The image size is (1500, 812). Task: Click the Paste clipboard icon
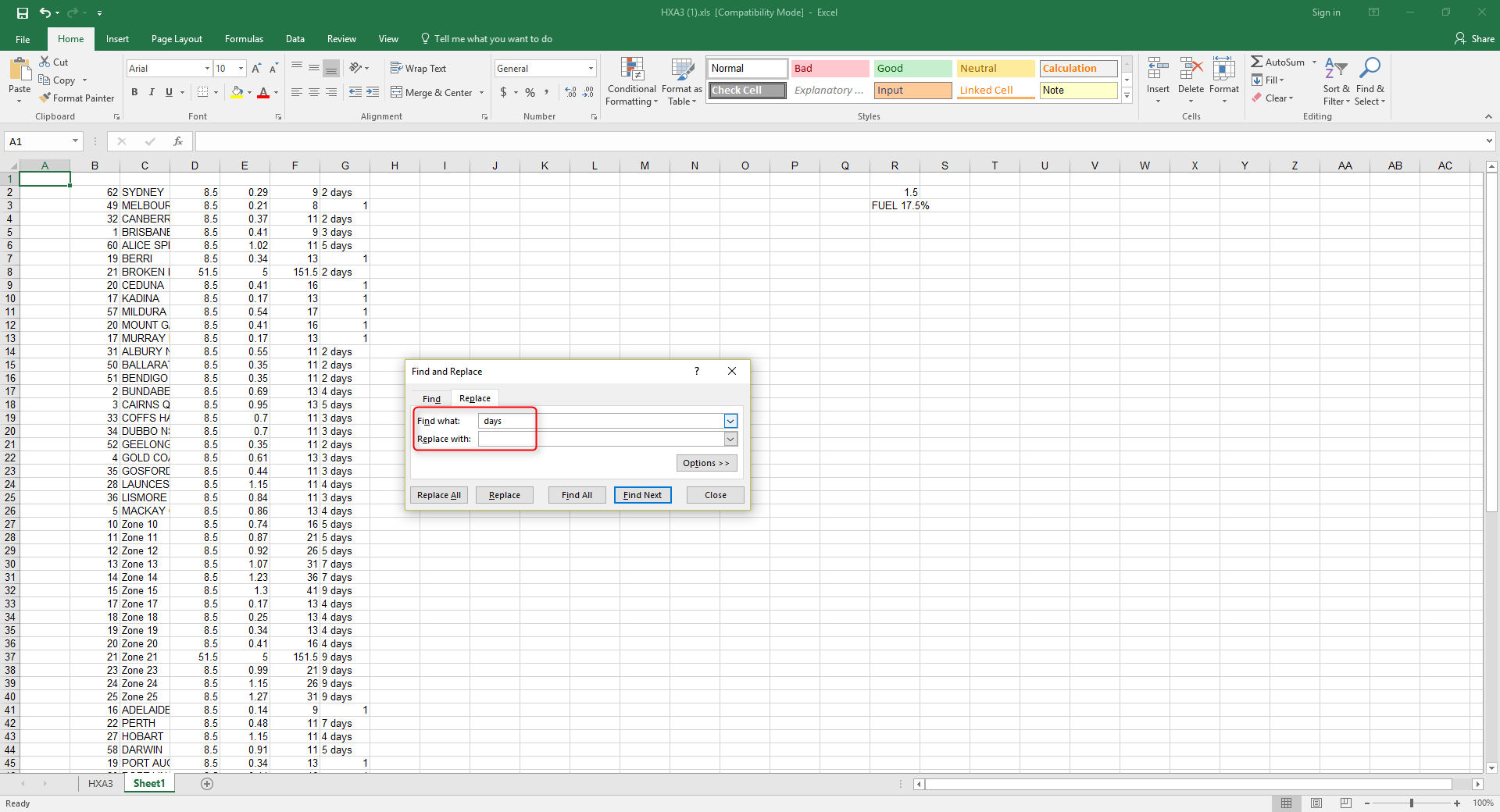point(20,70)
